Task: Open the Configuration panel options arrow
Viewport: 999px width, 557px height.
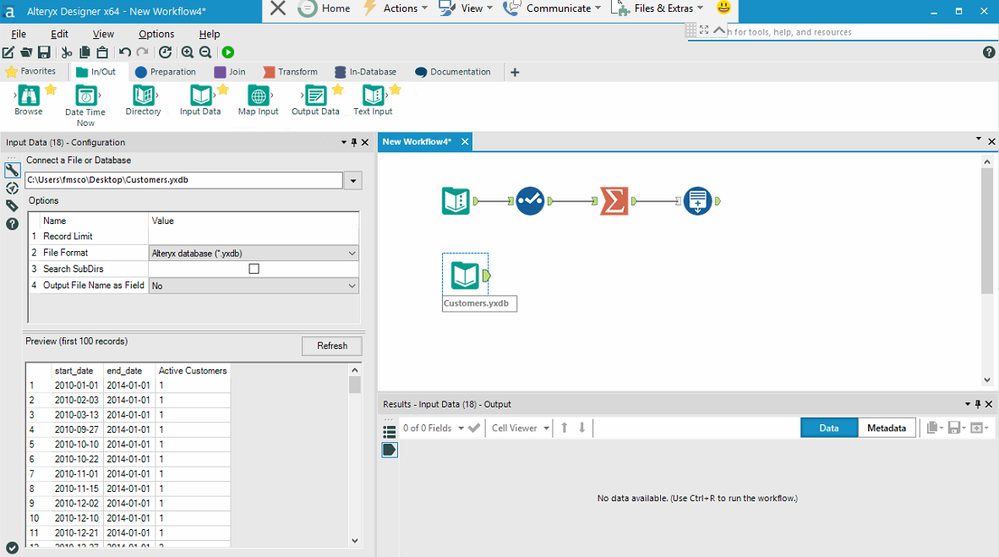Action: pos(344,142)
